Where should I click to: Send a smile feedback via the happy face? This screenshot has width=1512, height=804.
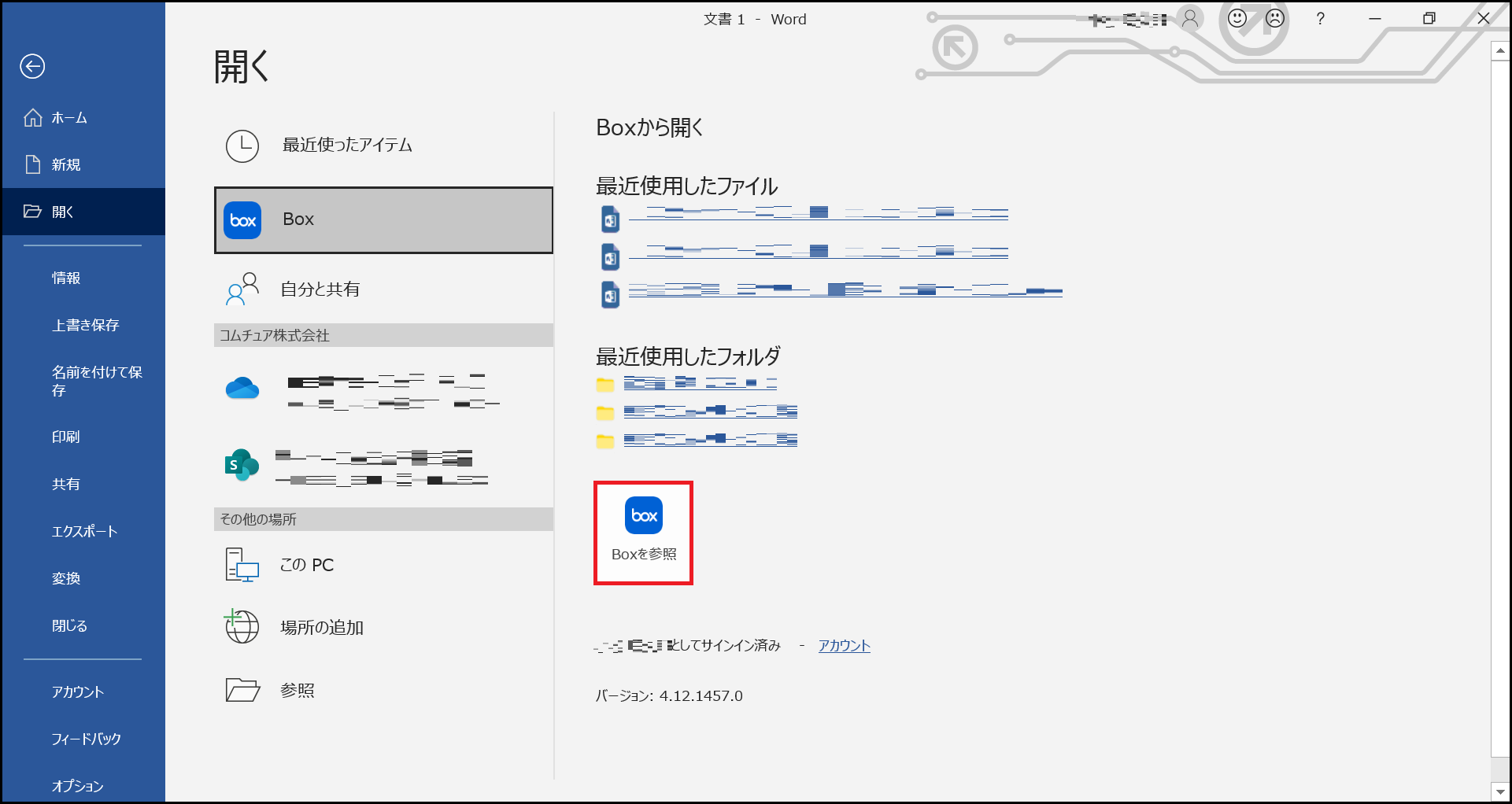click(1237, 18)
